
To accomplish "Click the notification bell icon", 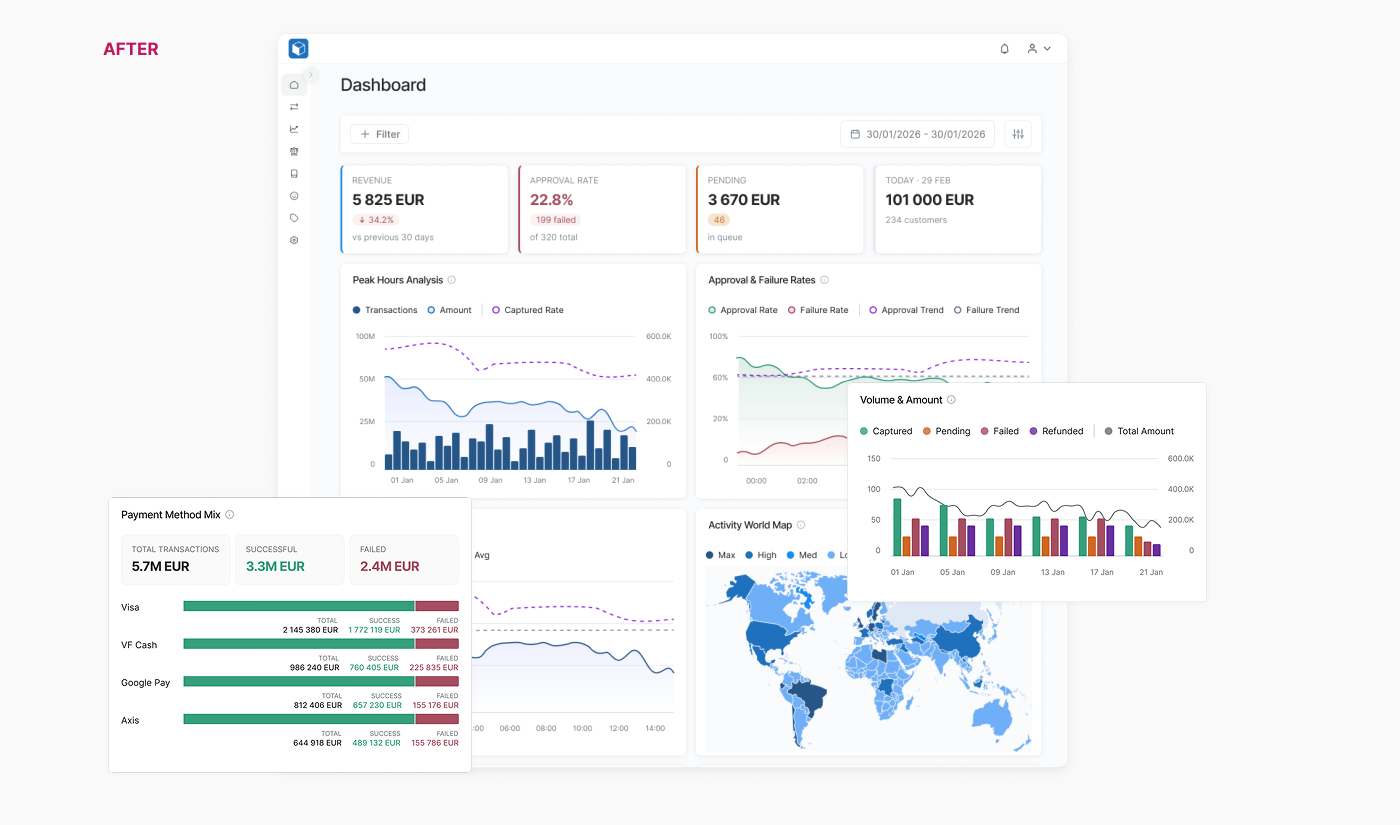I will click(x=1005, y=48).
